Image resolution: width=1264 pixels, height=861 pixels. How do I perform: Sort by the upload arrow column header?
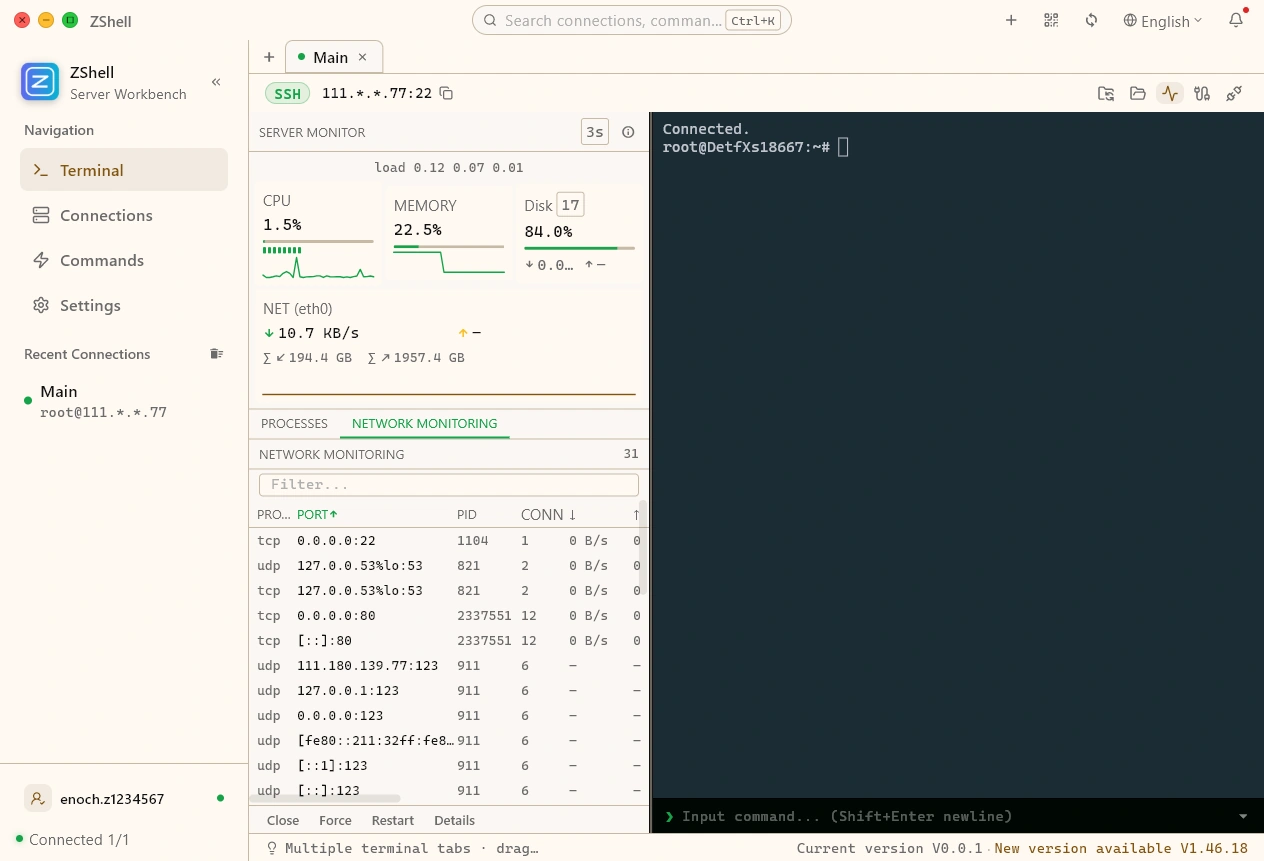click(x=636, y=515)
